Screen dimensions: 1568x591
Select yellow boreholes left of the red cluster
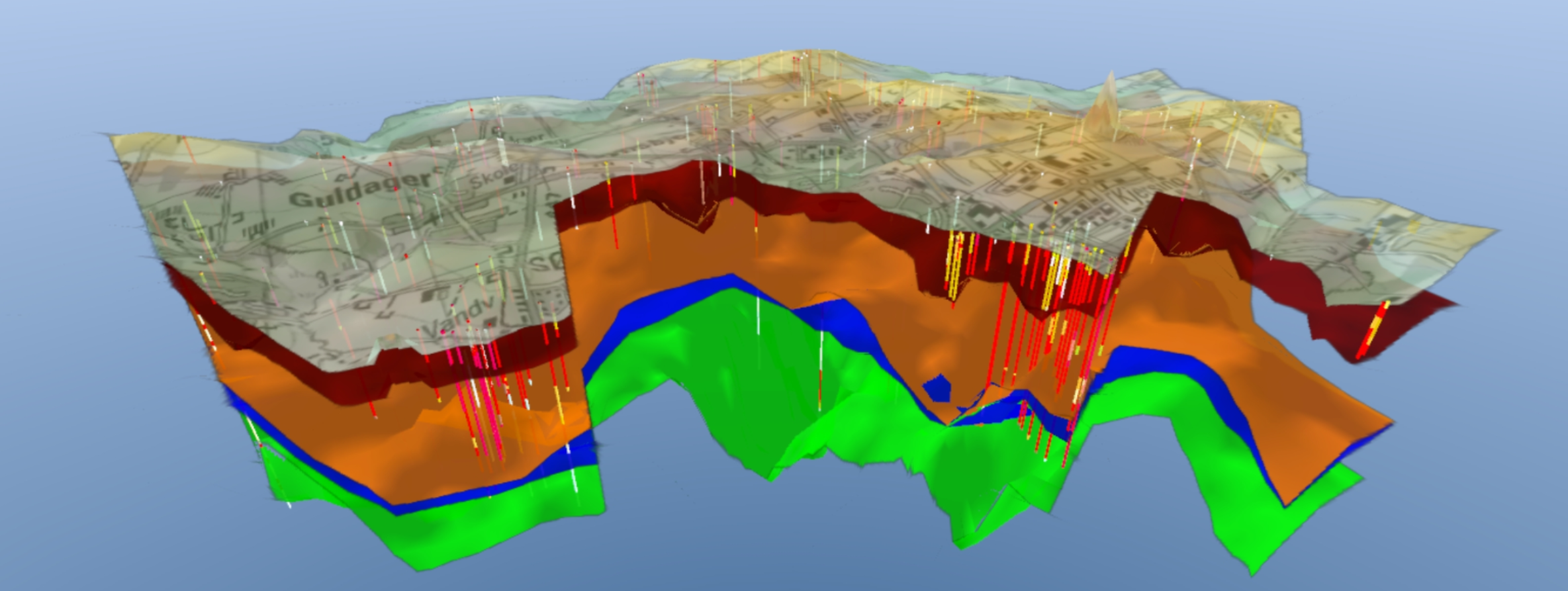click(x=954, y=265)
